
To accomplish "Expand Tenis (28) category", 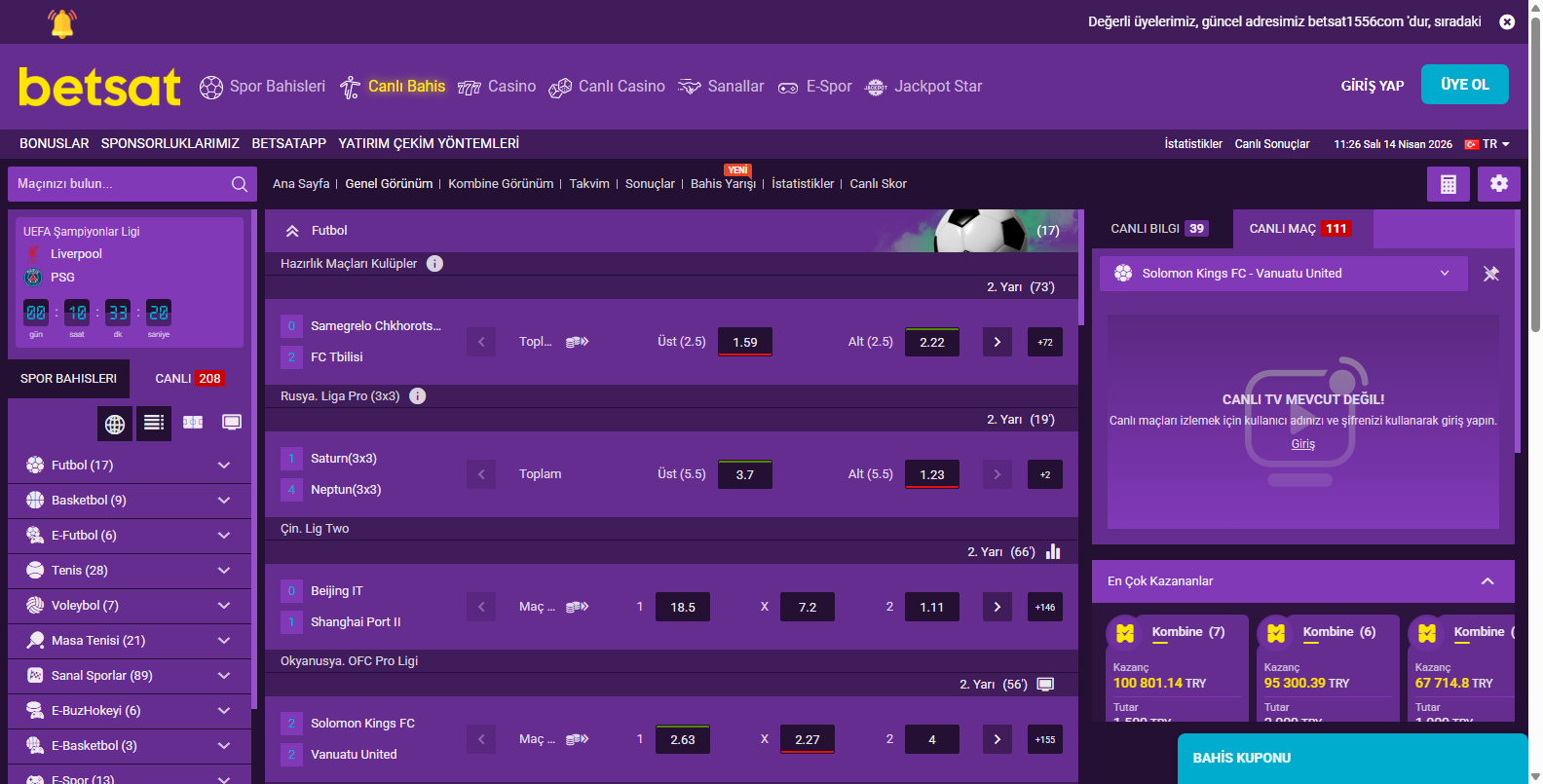I will (x=129, y=571).
